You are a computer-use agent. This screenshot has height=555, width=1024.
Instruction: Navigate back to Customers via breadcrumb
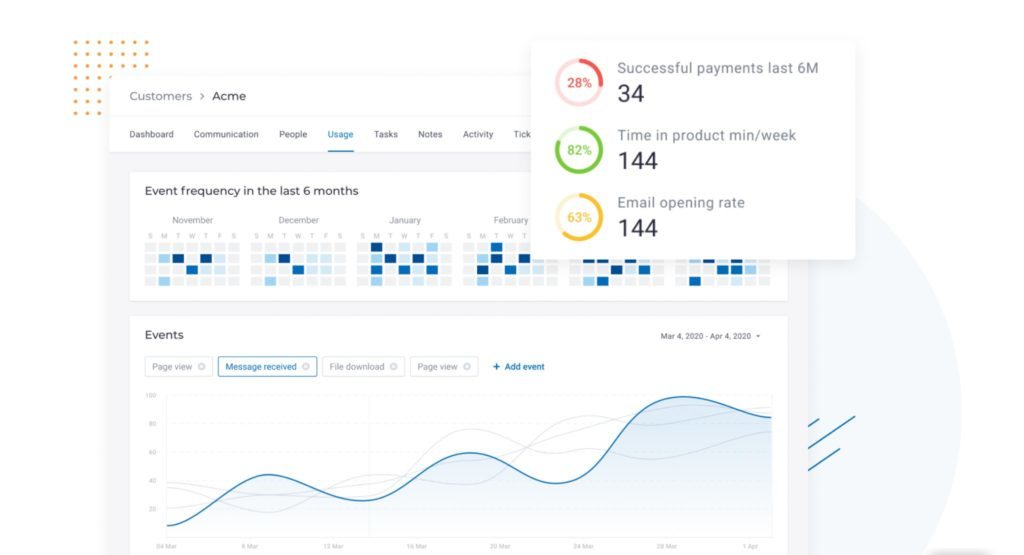point(160,97)
